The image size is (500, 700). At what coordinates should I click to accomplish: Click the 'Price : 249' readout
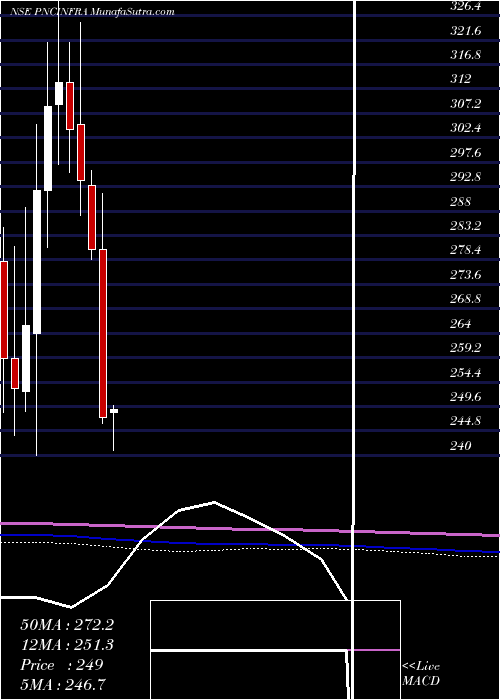click(x=62, y=665)
